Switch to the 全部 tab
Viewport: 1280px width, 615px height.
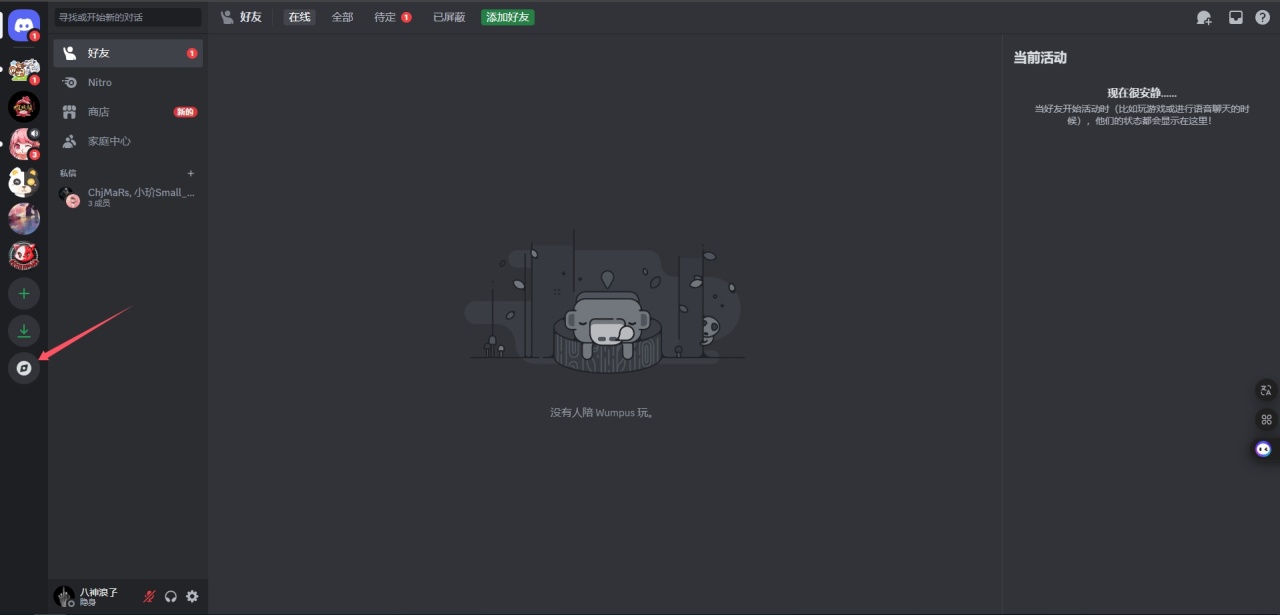click(x=342, y=17)
